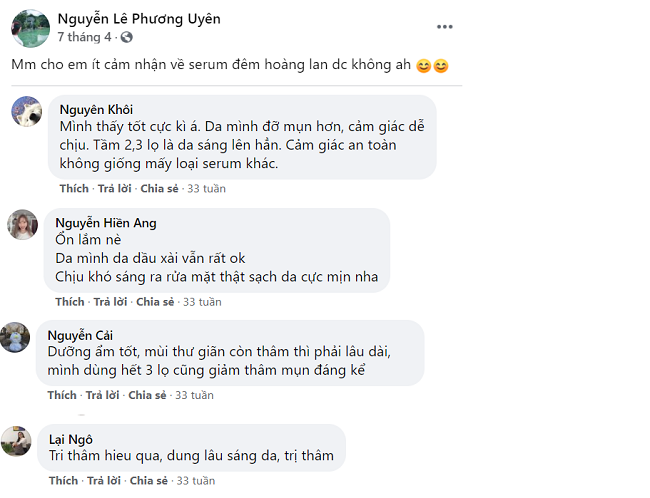
Task: Reply to Nguyên Khôi's comment via Trả lời
Action: (x=114, y=189)
